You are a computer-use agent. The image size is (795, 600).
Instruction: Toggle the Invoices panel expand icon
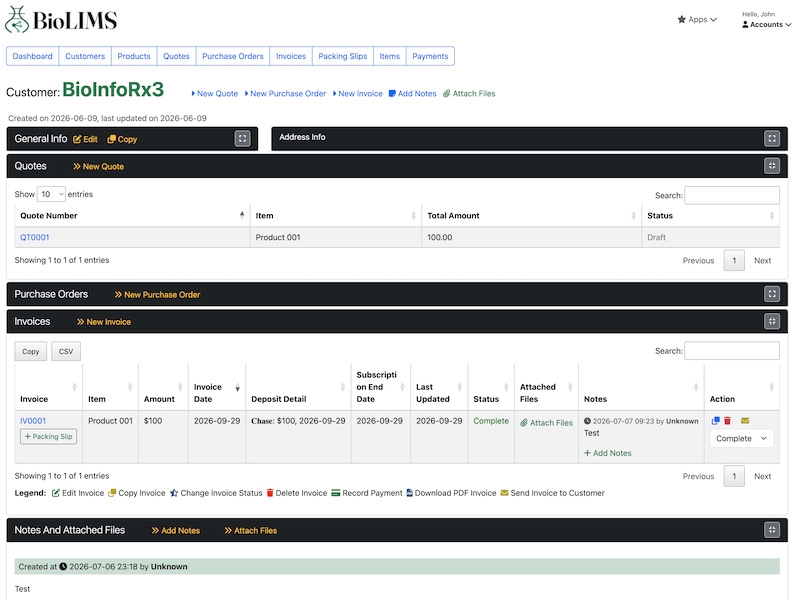pyautogui.click(x=772, y=321)
